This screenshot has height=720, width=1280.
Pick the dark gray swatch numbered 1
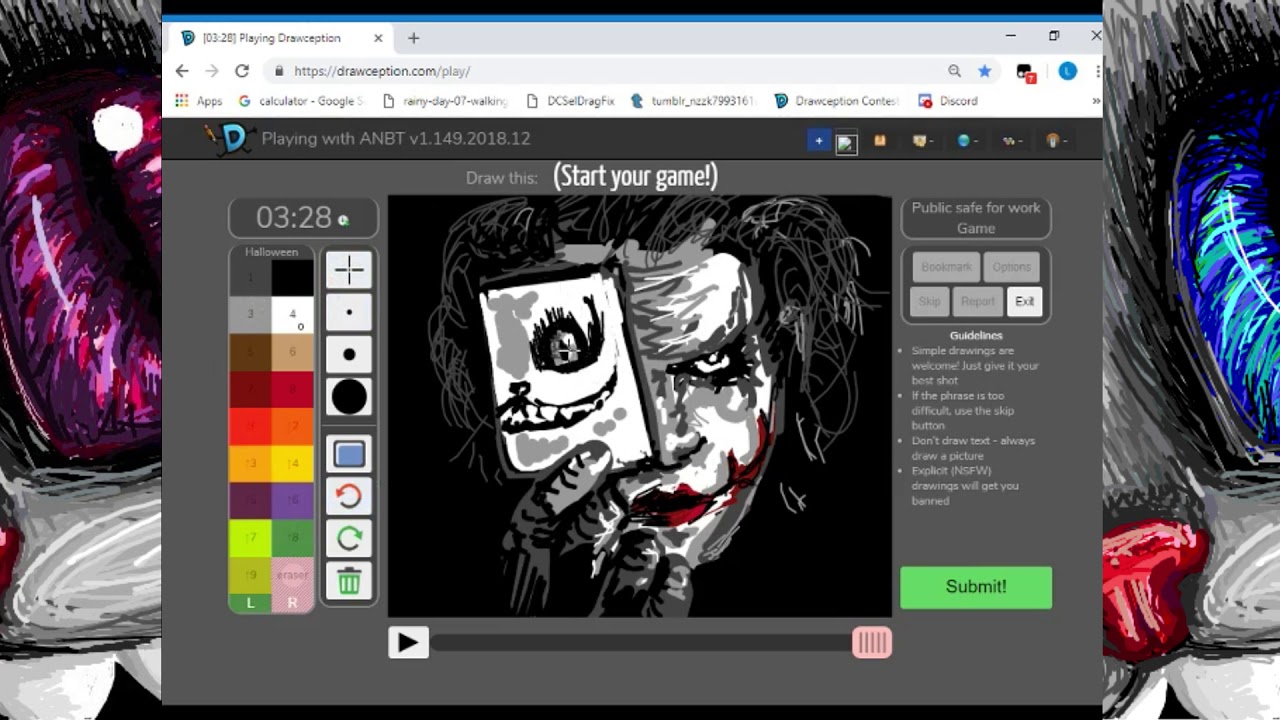coord(250,278)
